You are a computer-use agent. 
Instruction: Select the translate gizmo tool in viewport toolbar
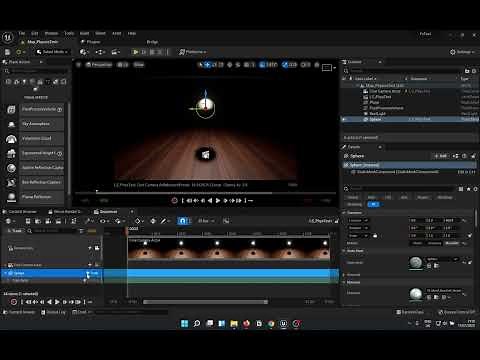tap(207, 65)
